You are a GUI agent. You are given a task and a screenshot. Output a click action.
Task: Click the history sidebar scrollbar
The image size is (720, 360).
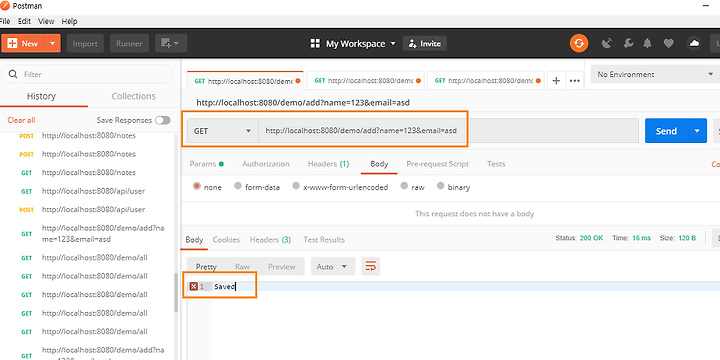pyautogui.click(x=176, y=293)
